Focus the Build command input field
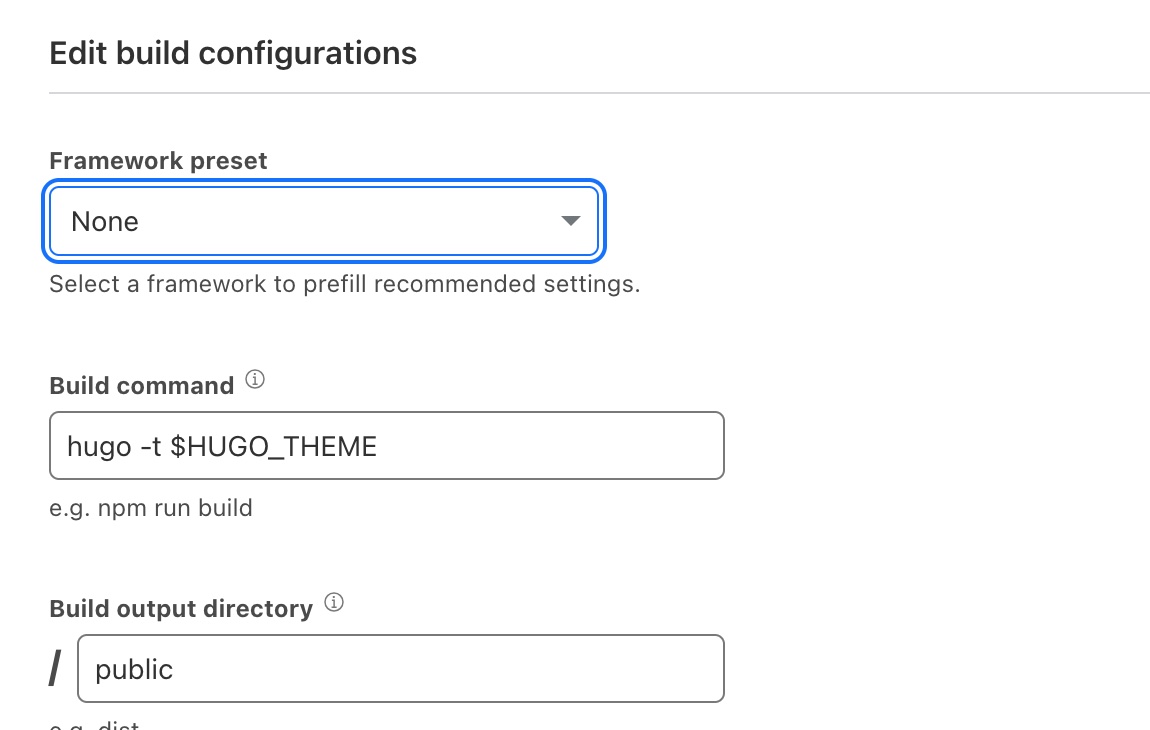This screenshot has height=730, width=1150. (x=386, y=446)
